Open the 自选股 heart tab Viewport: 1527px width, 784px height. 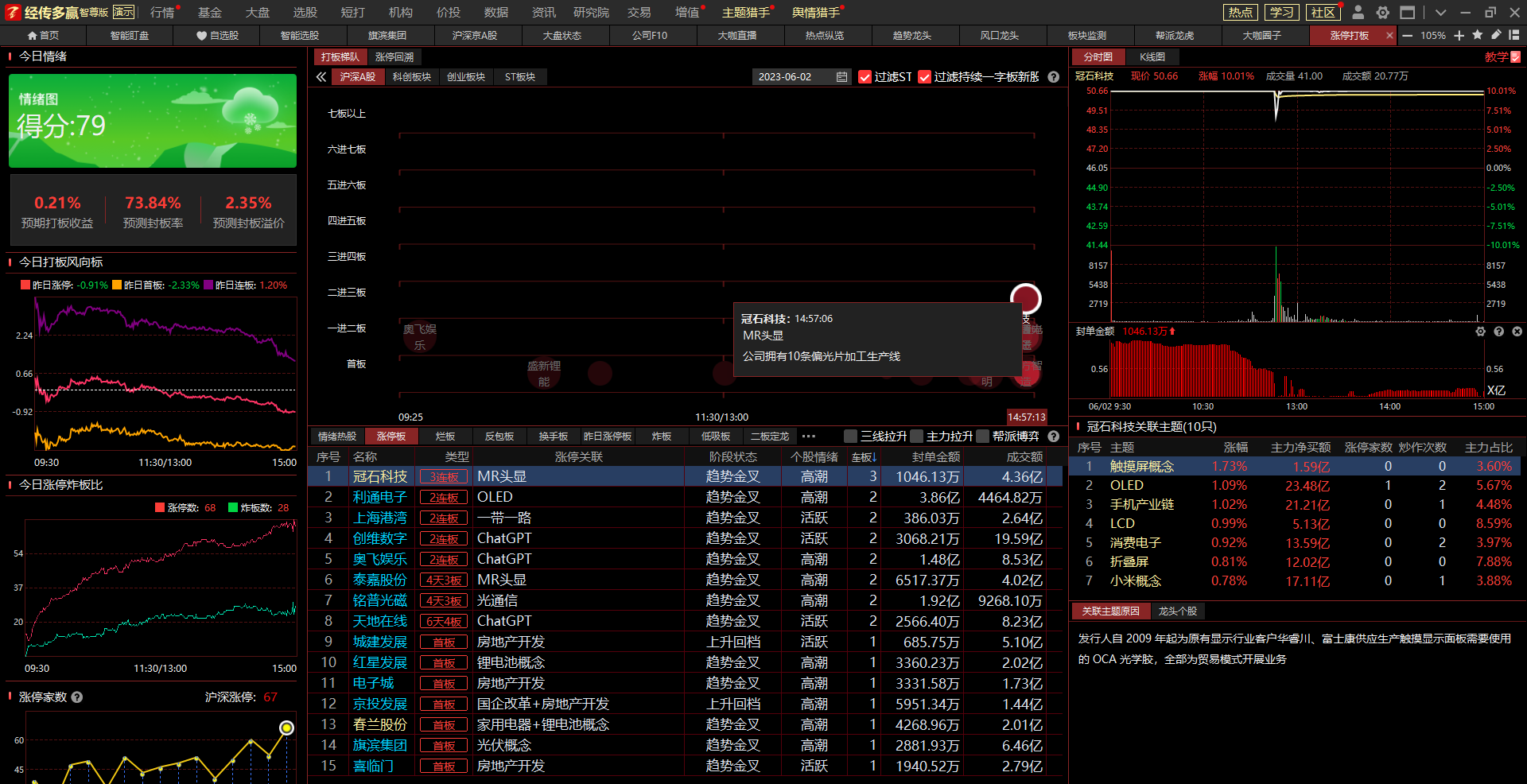(x=217, y=36)
